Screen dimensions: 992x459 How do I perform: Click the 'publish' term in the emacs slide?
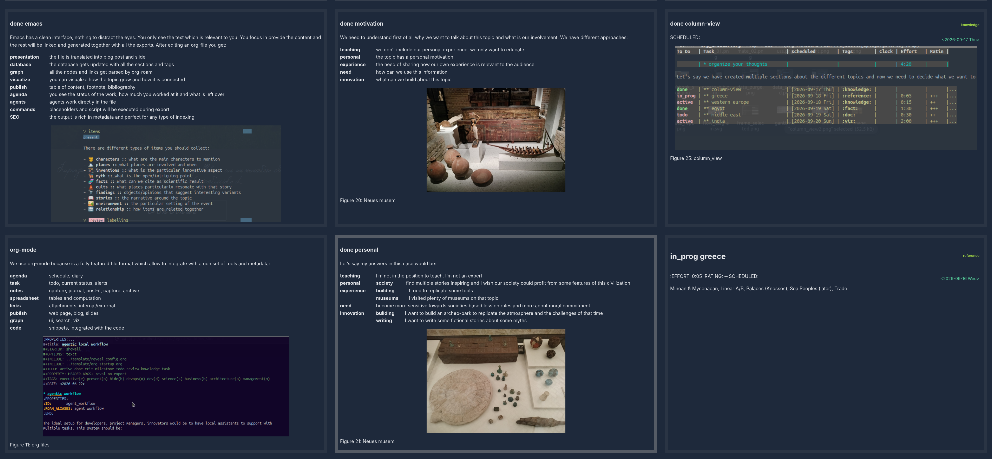(18, 87)
